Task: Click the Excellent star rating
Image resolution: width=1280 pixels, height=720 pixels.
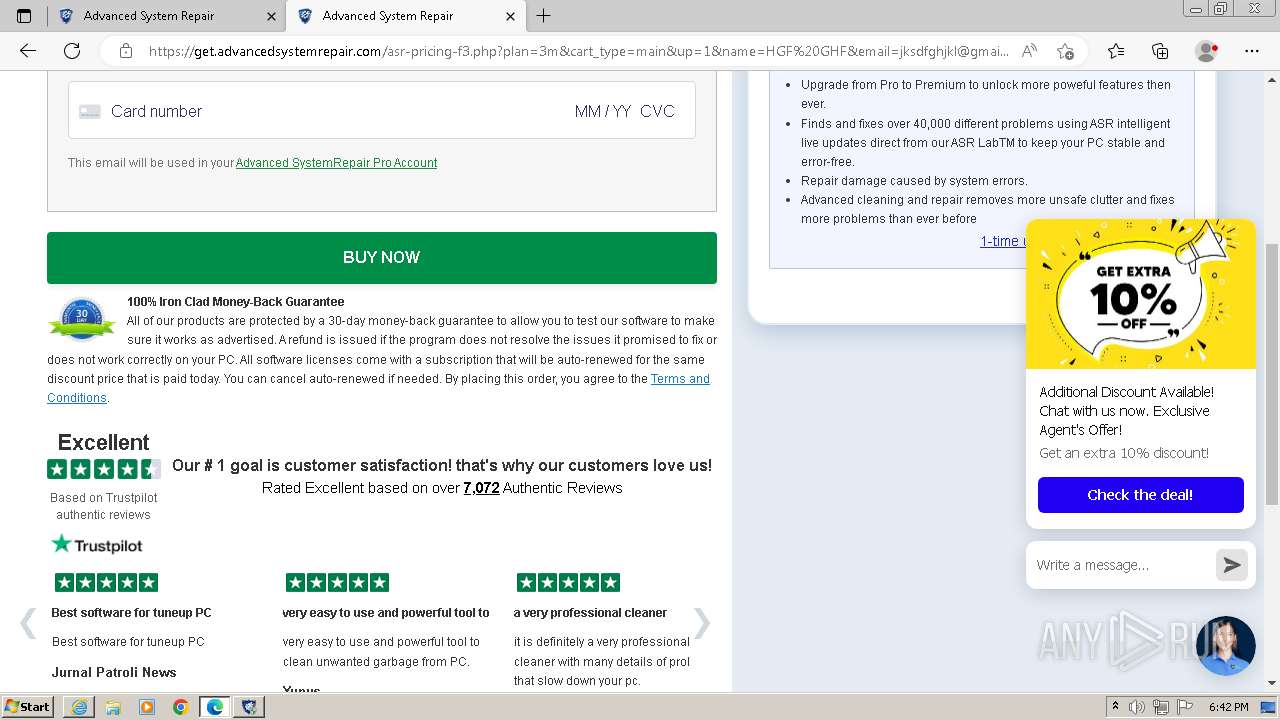Action: [x=103, y=469]
